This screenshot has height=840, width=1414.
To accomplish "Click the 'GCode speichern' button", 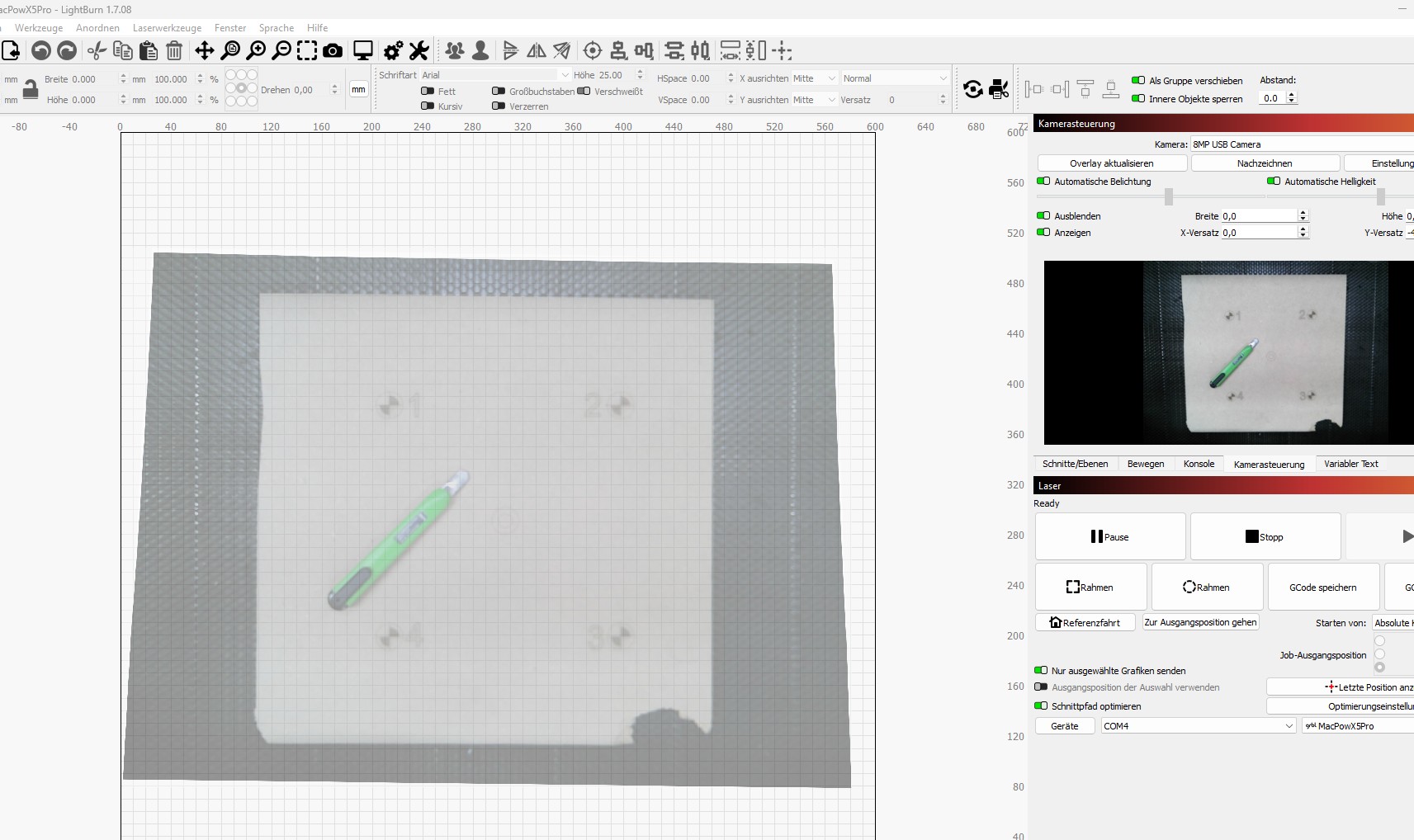I will click(x=1322, y=587).
